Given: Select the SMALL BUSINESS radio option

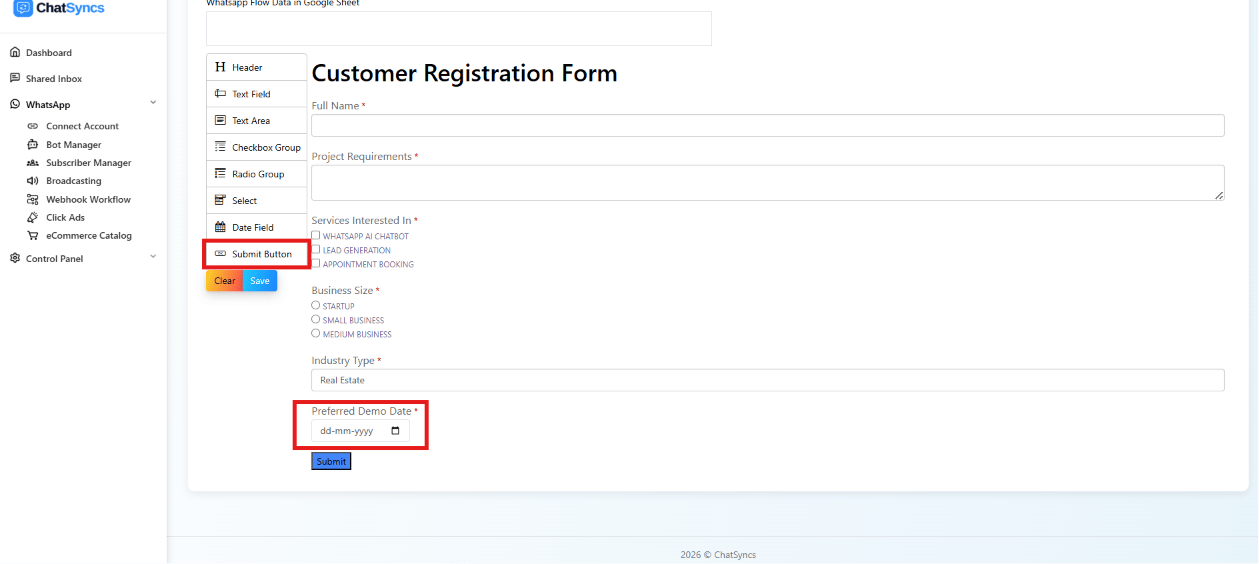Looking at the screenshot, I should pos(316,319).
